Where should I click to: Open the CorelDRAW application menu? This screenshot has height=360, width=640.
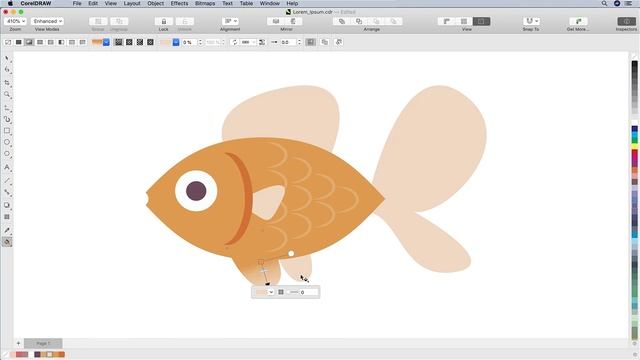click(36, 3)
